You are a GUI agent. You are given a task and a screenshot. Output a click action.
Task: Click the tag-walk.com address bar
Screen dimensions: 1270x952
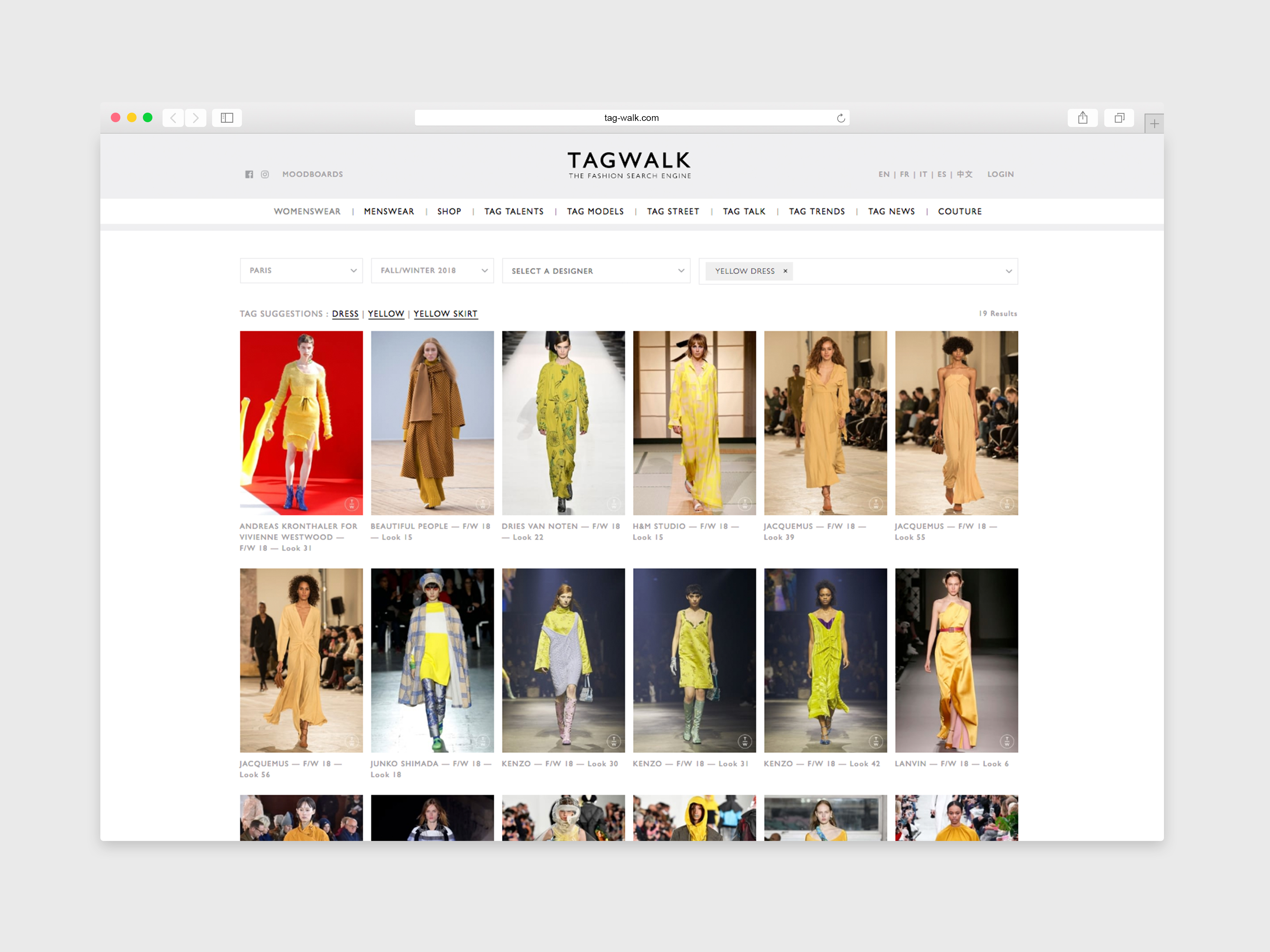click(632, 118)
